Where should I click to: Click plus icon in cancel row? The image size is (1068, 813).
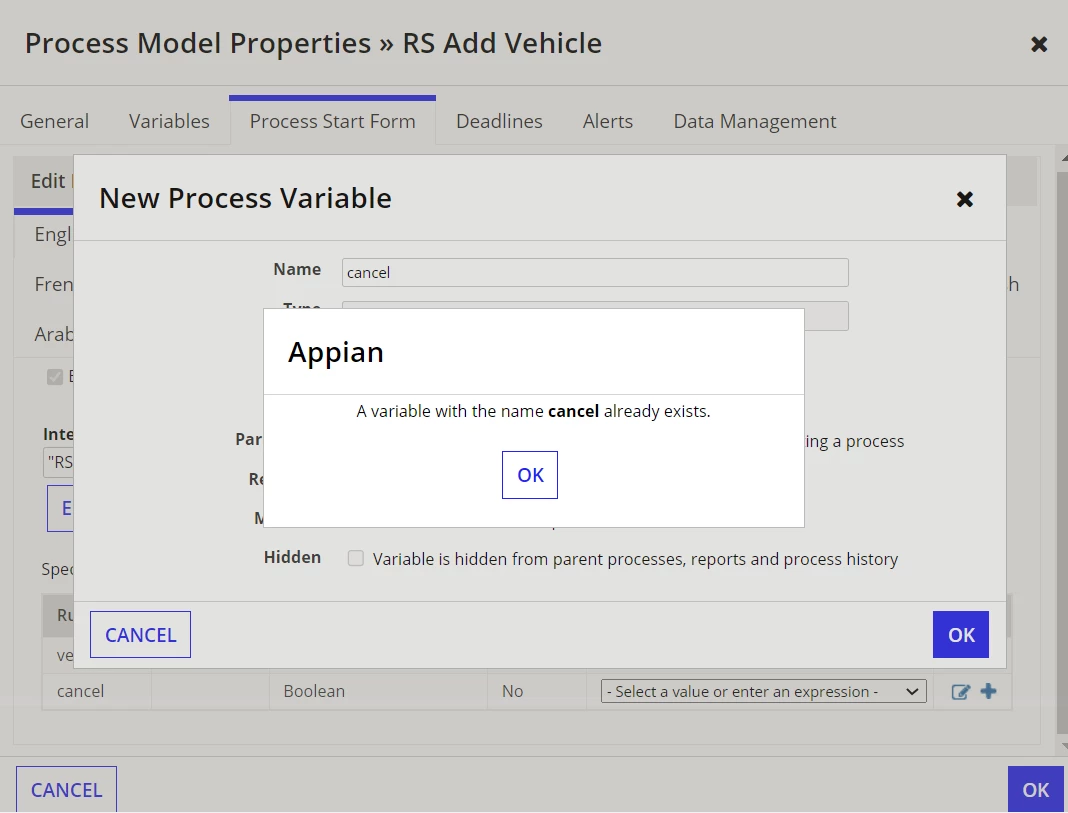(988, 691)
